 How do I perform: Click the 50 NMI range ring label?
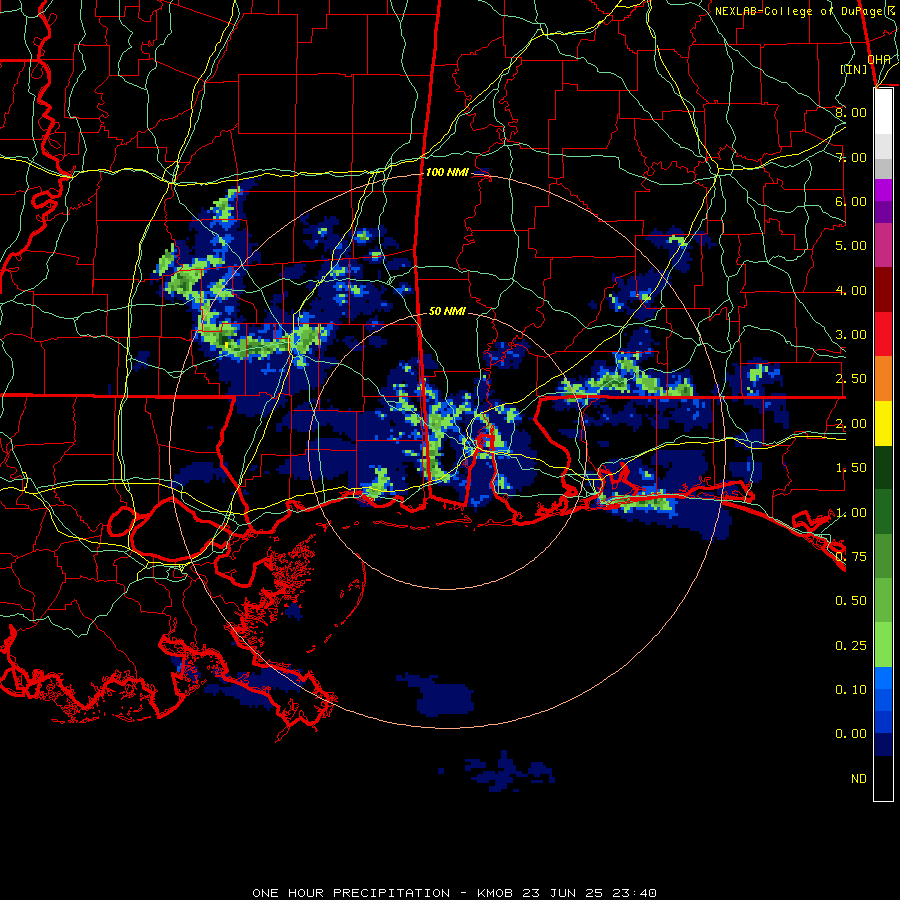pos(447,311)
